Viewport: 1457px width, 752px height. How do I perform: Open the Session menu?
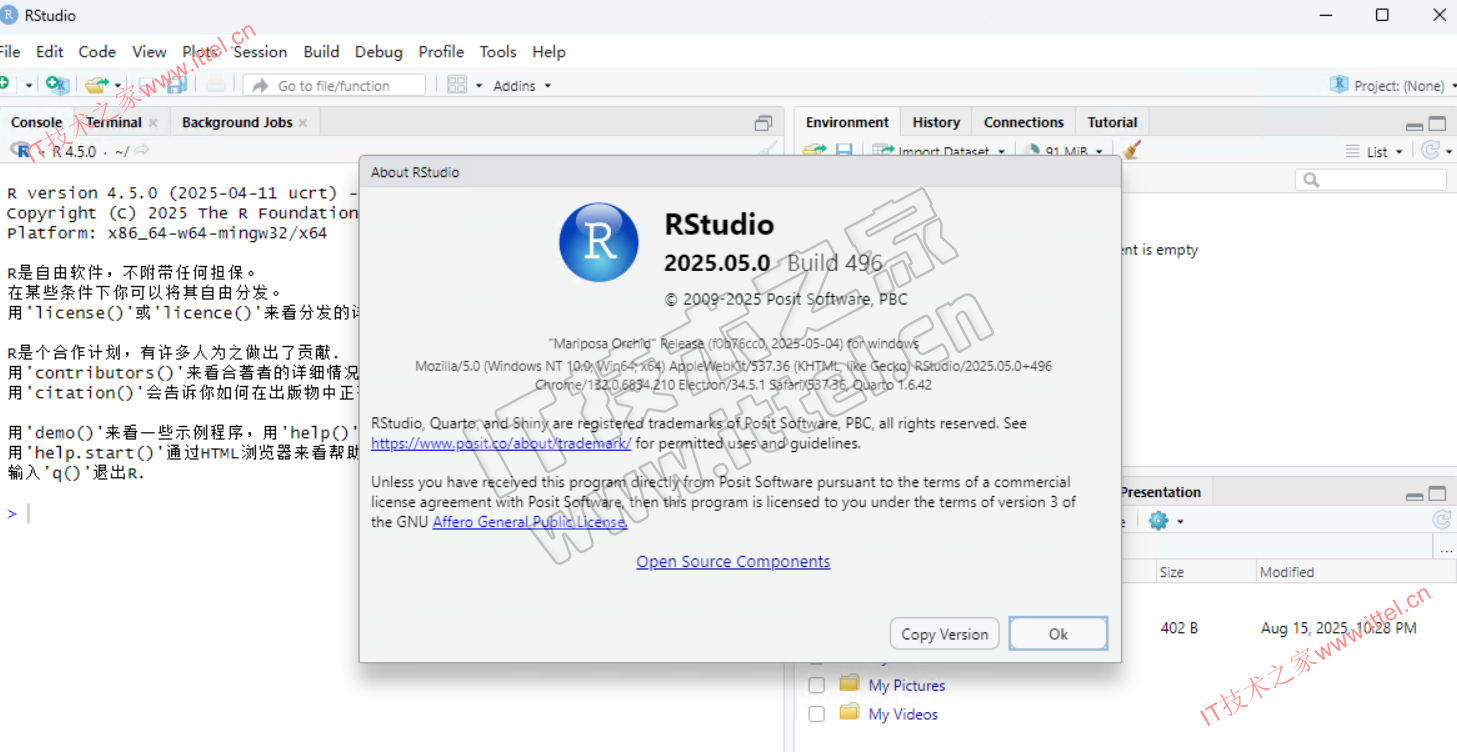pyautogui.click(x=260, y=52)
